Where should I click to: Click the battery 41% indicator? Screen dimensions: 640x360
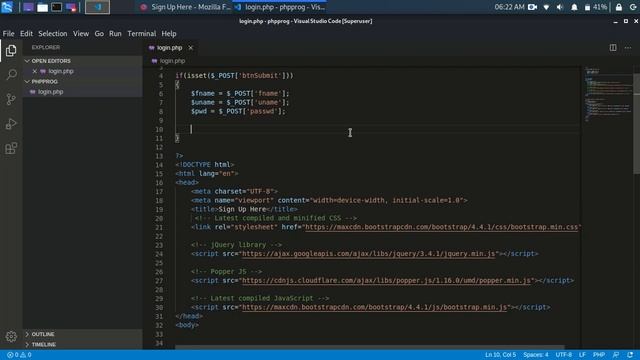click(x=596, y=7)
